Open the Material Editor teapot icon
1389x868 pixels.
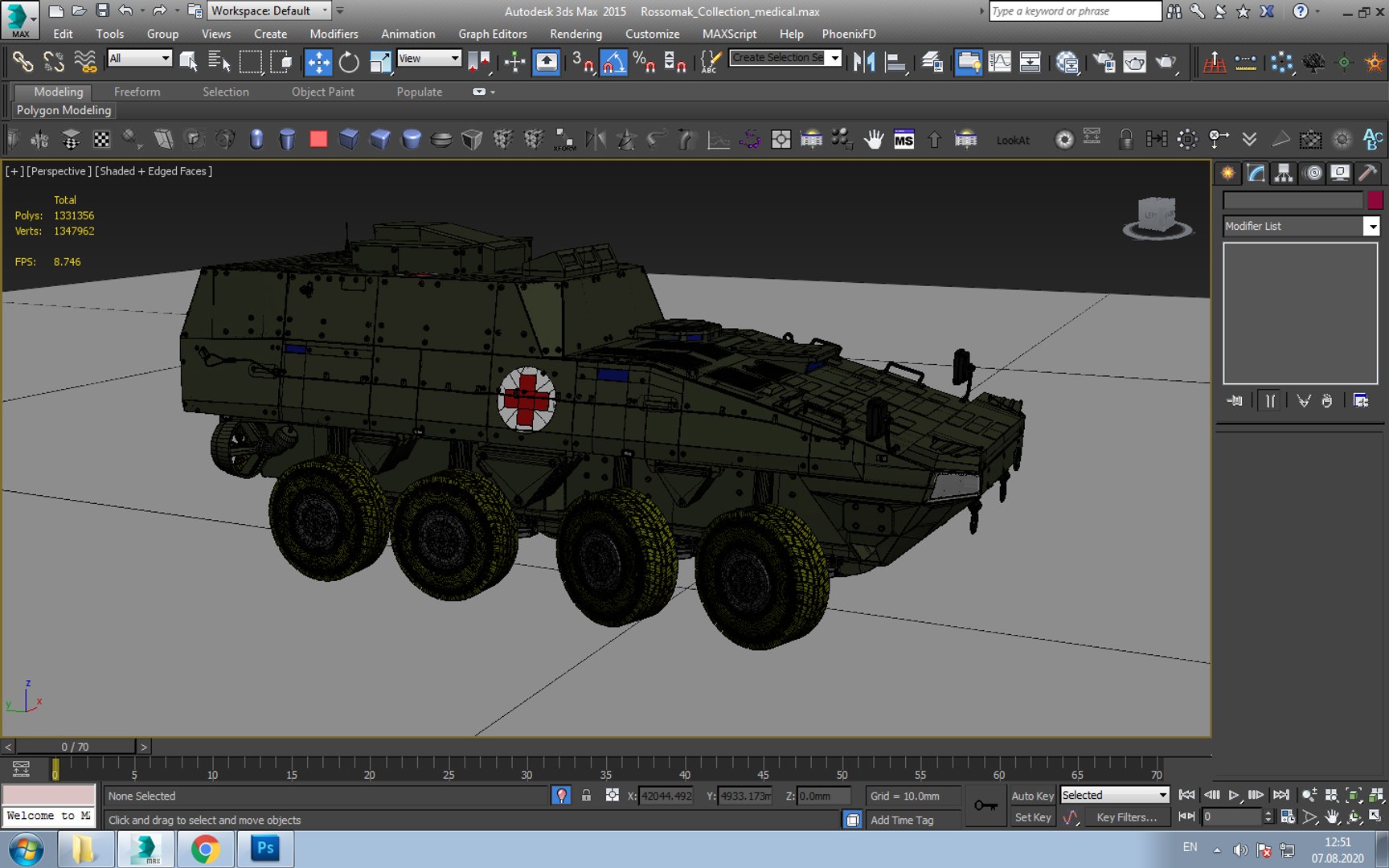(x=1067, y=62)
